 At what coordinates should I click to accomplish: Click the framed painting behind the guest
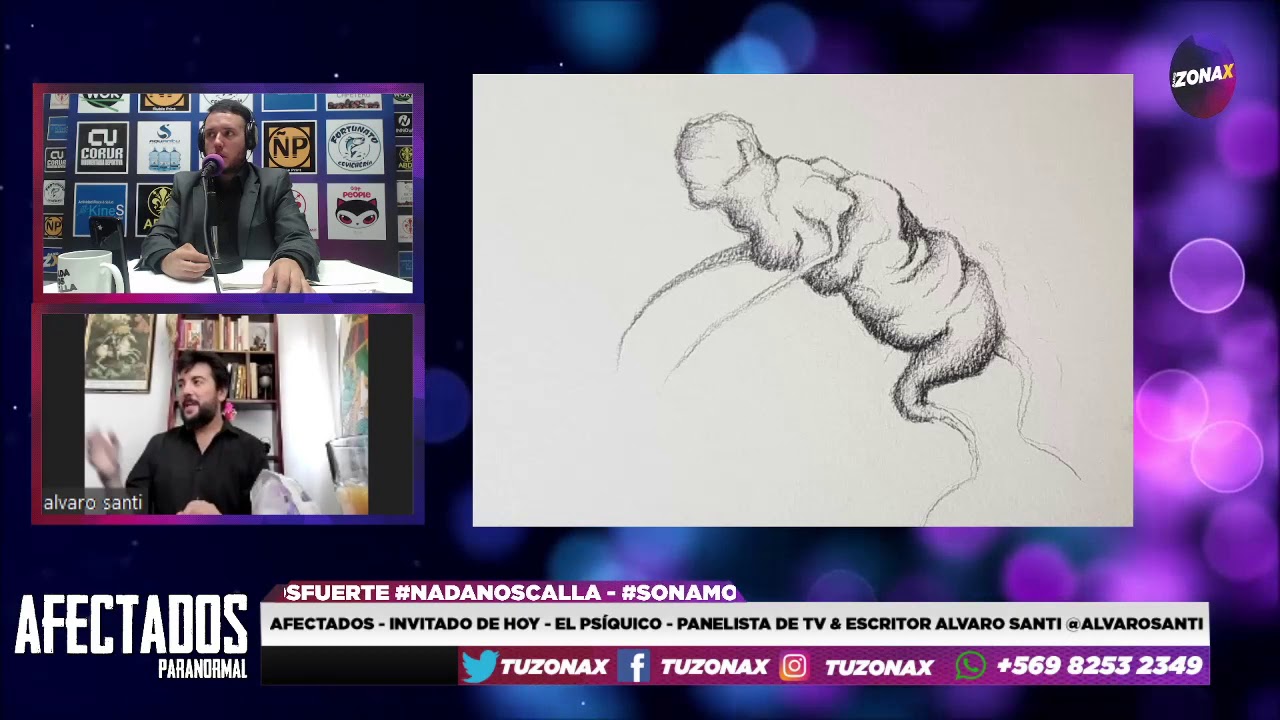click(x=118, y=352)
